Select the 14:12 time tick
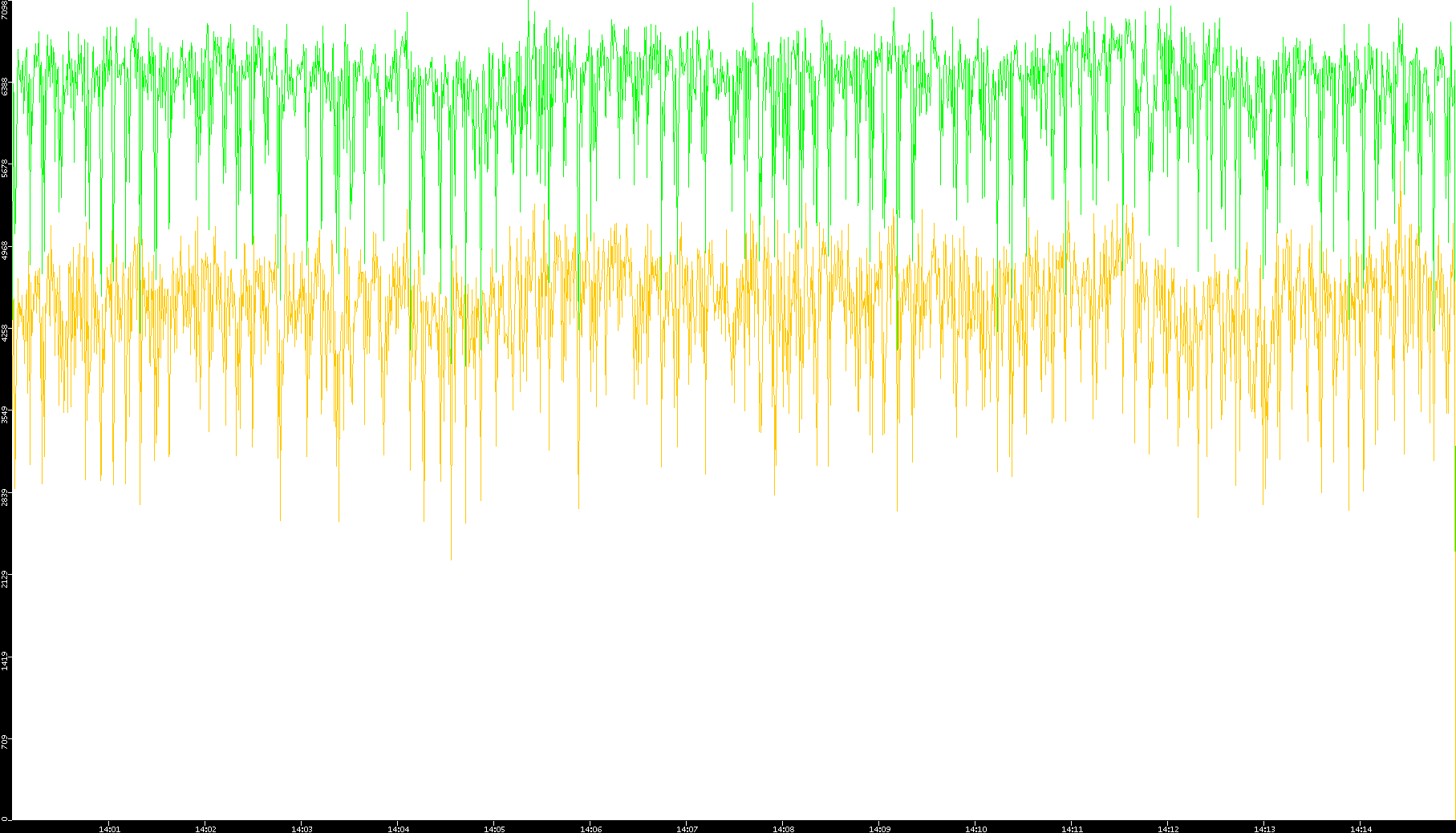Screen dimensions: 1456x833 (x=1168, y=829)
